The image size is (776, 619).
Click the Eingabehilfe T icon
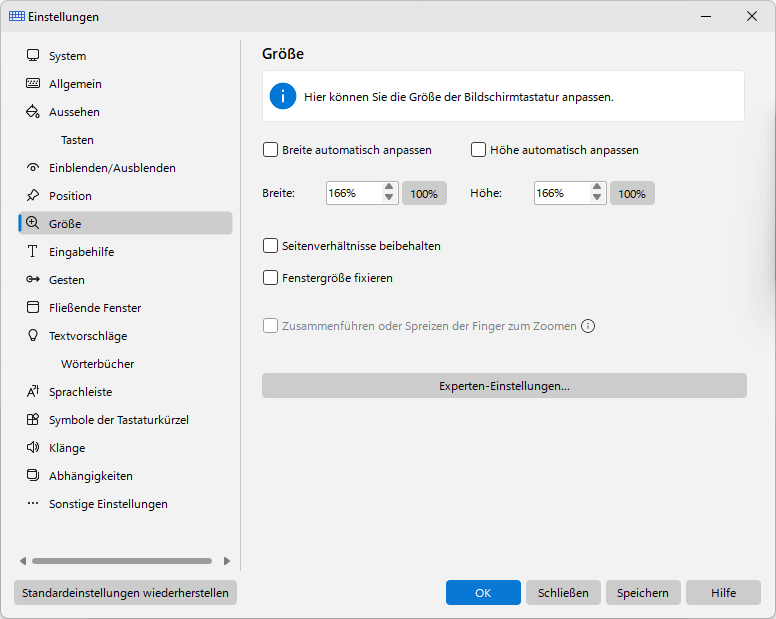point(33,251)
